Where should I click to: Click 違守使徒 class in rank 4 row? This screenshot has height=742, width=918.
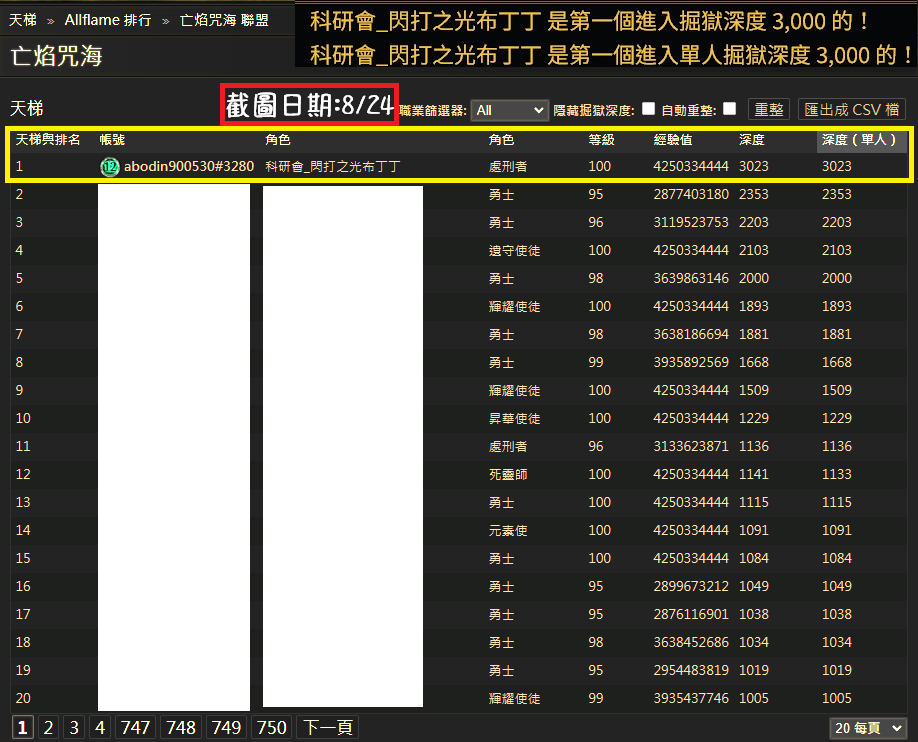click(514, 250)
